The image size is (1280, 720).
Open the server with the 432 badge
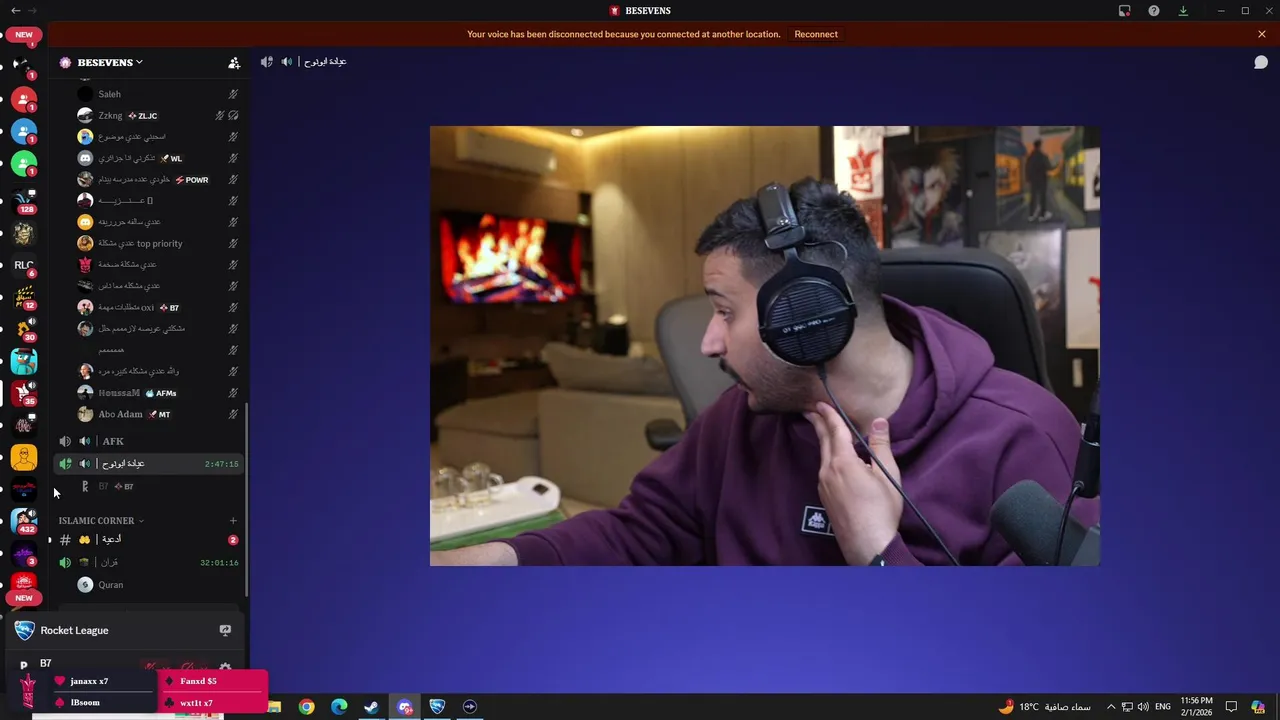[x=24, y=521]
